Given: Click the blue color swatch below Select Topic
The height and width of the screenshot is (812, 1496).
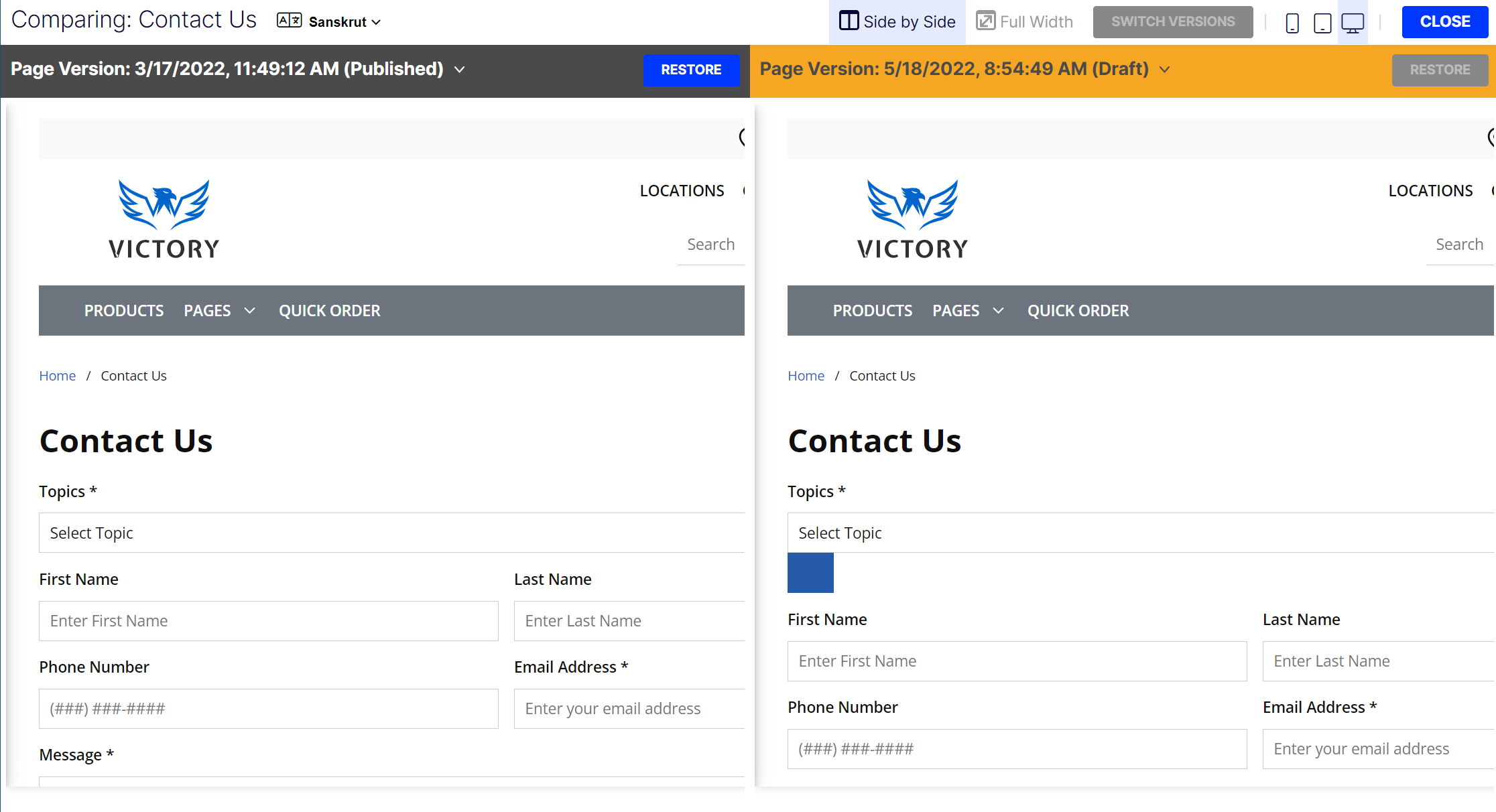Looking at the screenshot, I should click(x=810, y=573).
